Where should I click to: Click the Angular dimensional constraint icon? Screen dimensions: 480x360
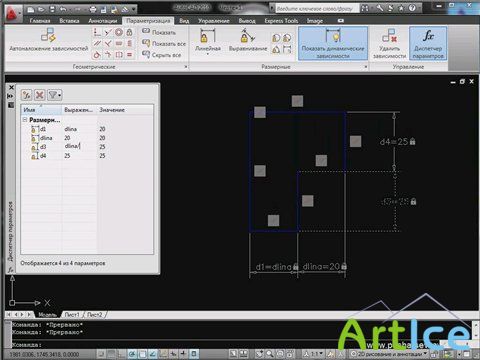point(276,50)
